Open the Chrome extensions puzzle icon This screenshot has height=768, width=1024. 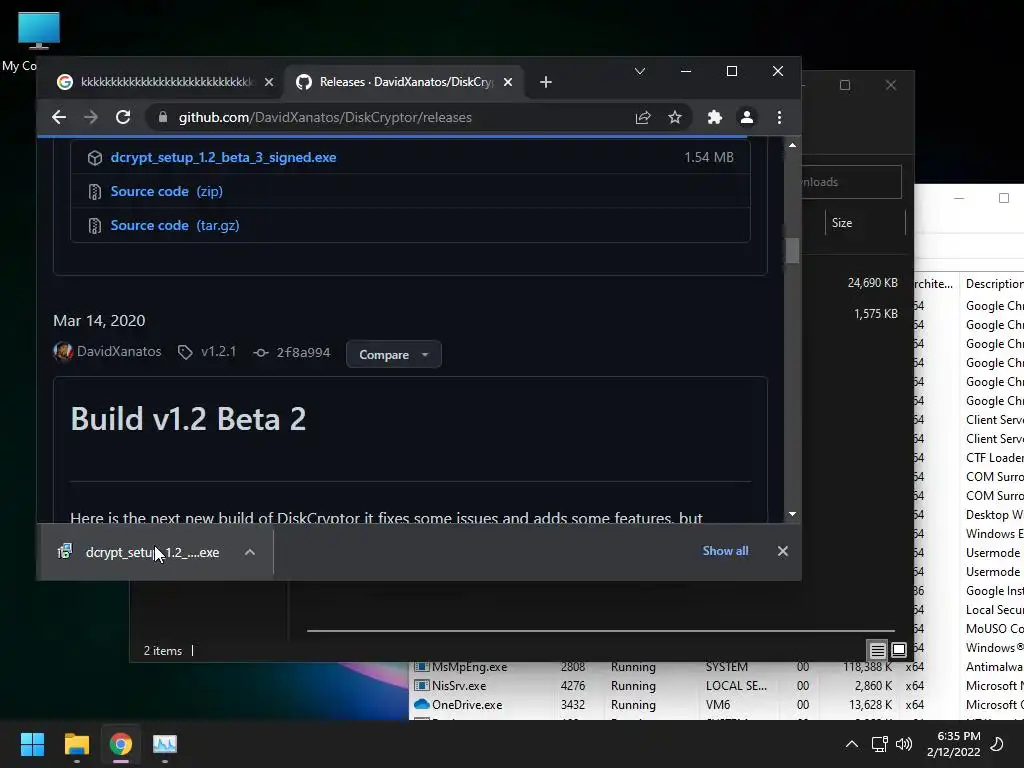click(x=714, y=118)
